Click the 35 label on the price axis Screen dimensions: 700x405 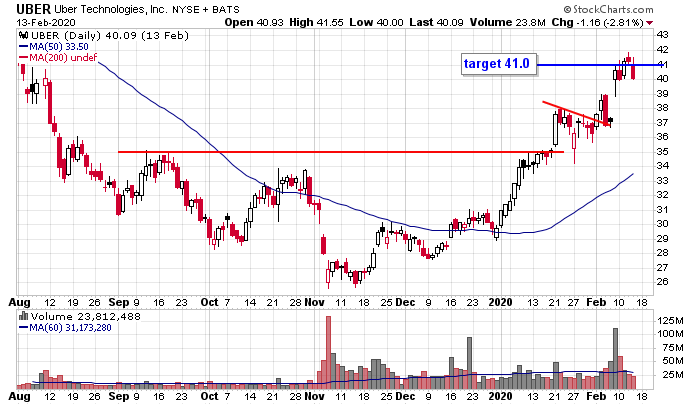pyautogui.click(x=662, y=152)
